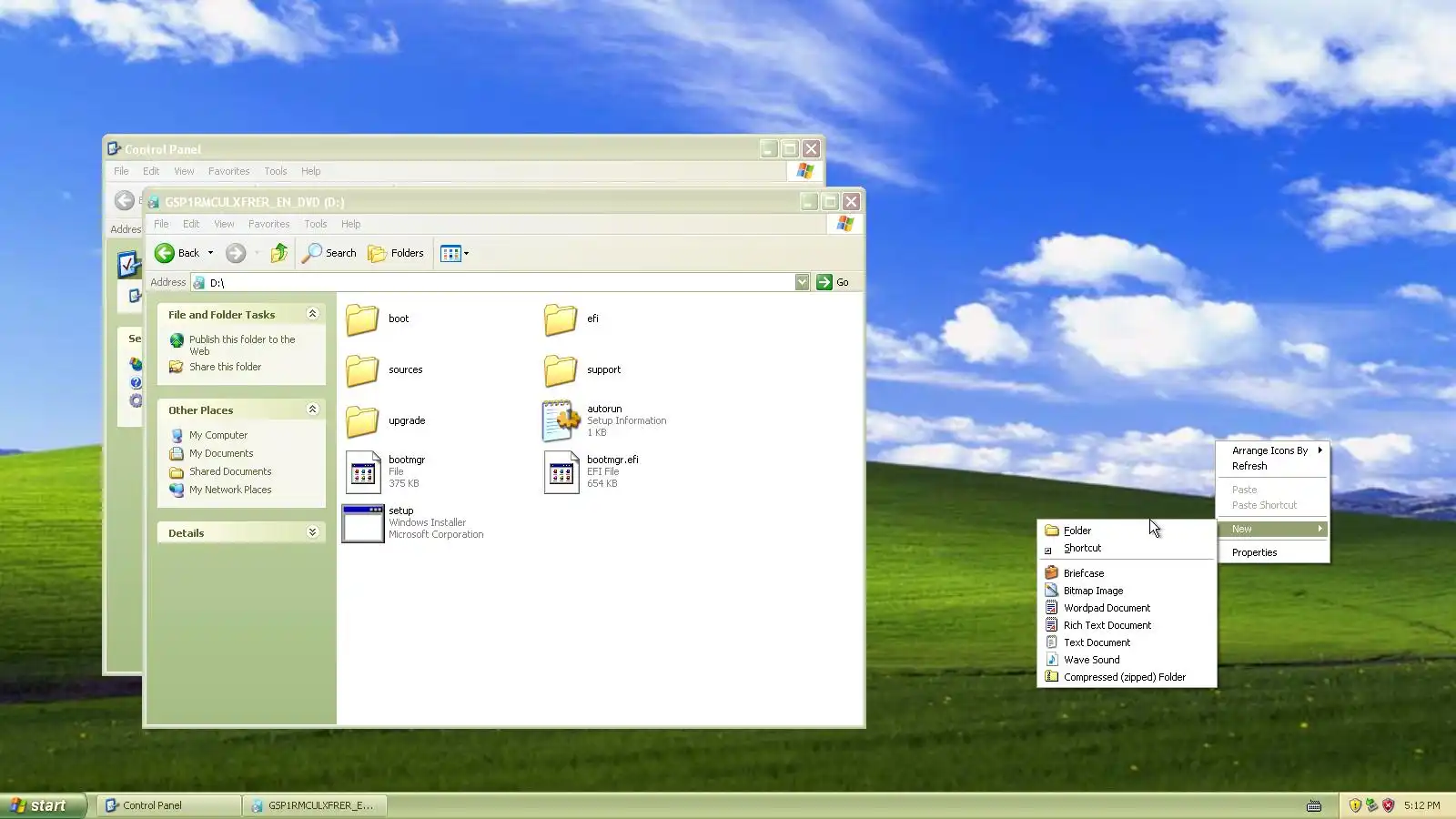Image resolution: width=1456 pixels, height=819 pixels.
Task: Select the autorun setup information icon
Action: tap(561, 420)
